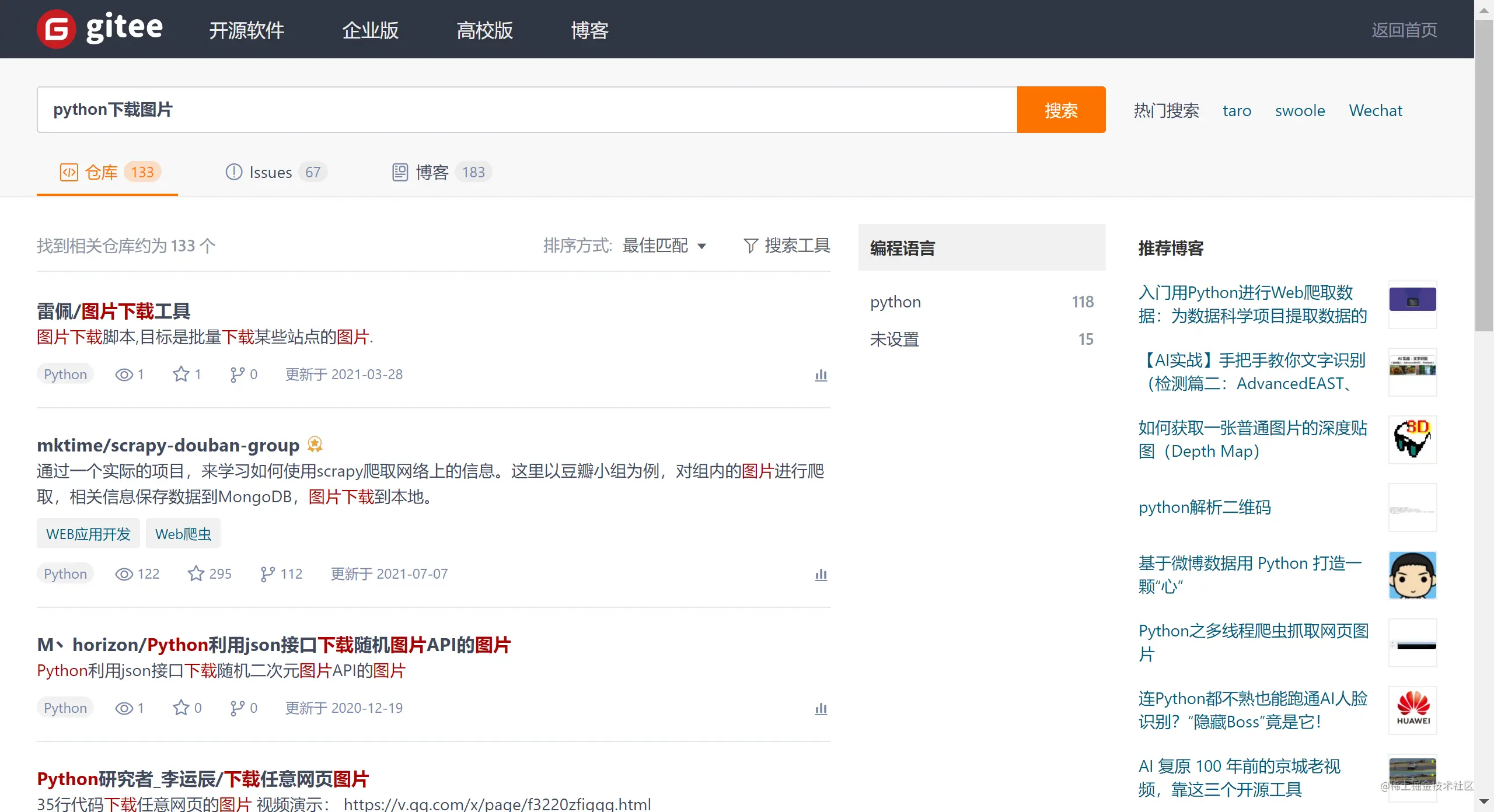Click the watch eye icon on scrapy-douban-group
Image resolution: width=1494 pixels, height=812 pixels.
[x=124, y=574]
